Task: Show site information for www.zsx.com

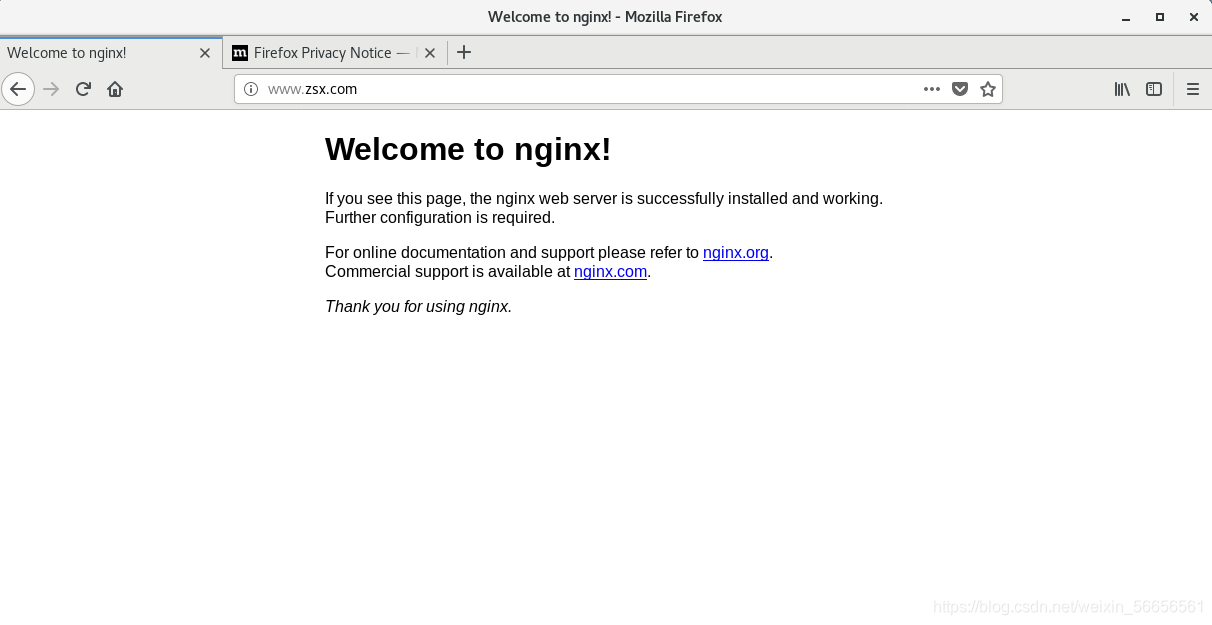Action: pos(251,89)
